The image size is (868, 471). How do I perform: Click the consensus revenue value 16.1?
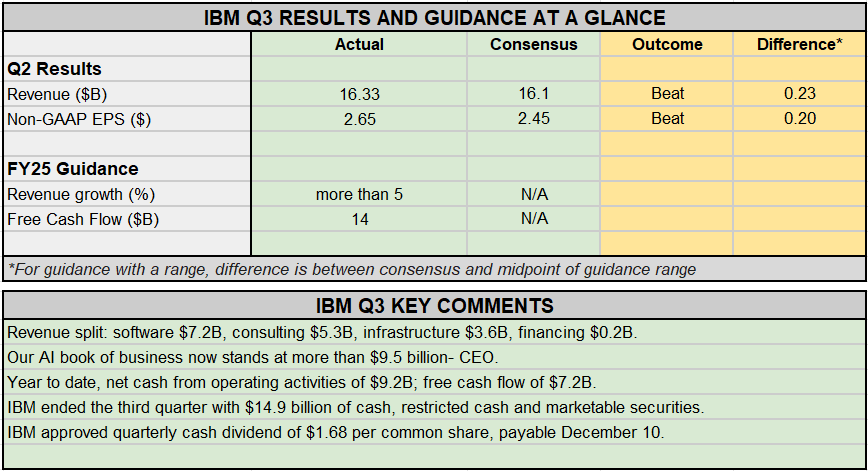pyautogui.click(x=534, y=94)
